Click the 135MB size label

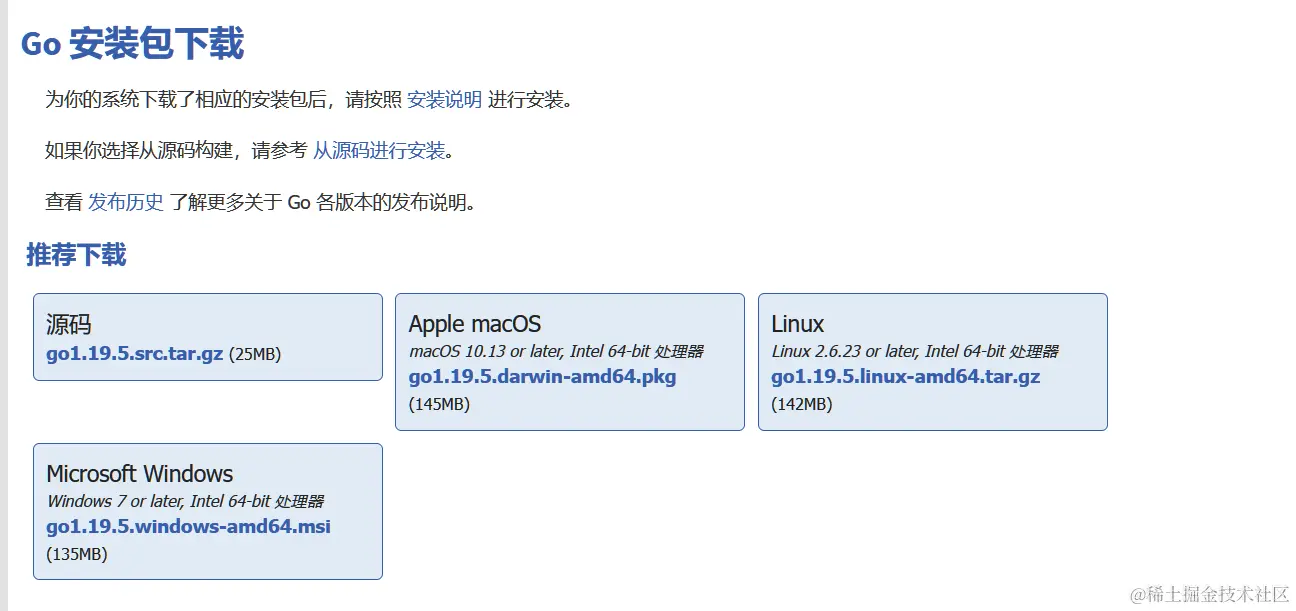(76, 554)
